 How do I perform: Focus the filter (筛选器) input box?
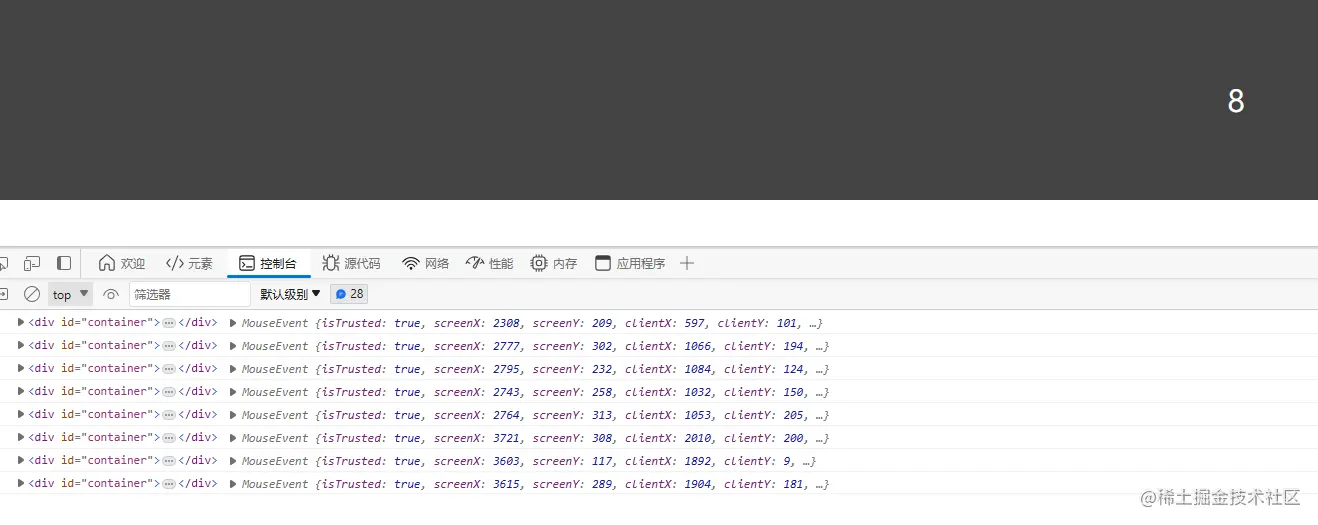coord(190,294)
